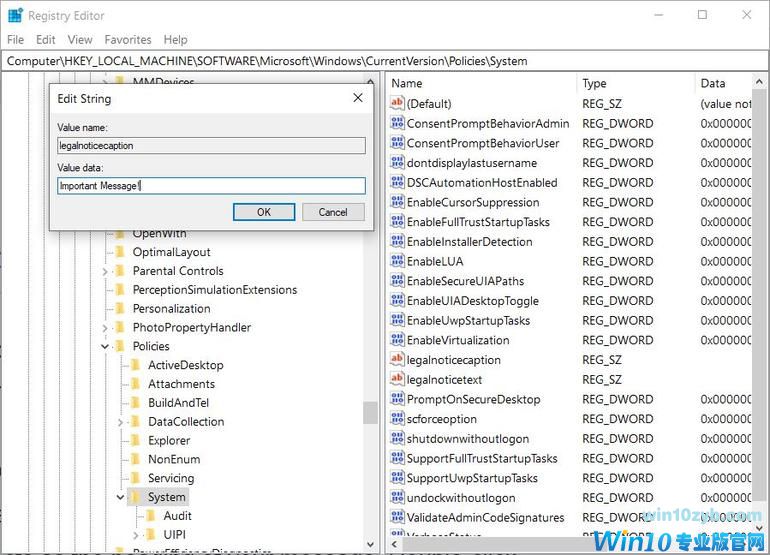Confirm Edit String with OK button
This screenshot has width=770, height=555.
tap(264, 212)
